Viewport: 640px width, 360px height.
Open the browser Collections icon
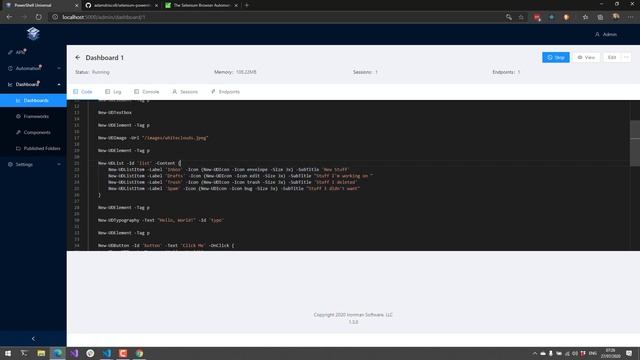pyautogui.click(x=600, y=17)
